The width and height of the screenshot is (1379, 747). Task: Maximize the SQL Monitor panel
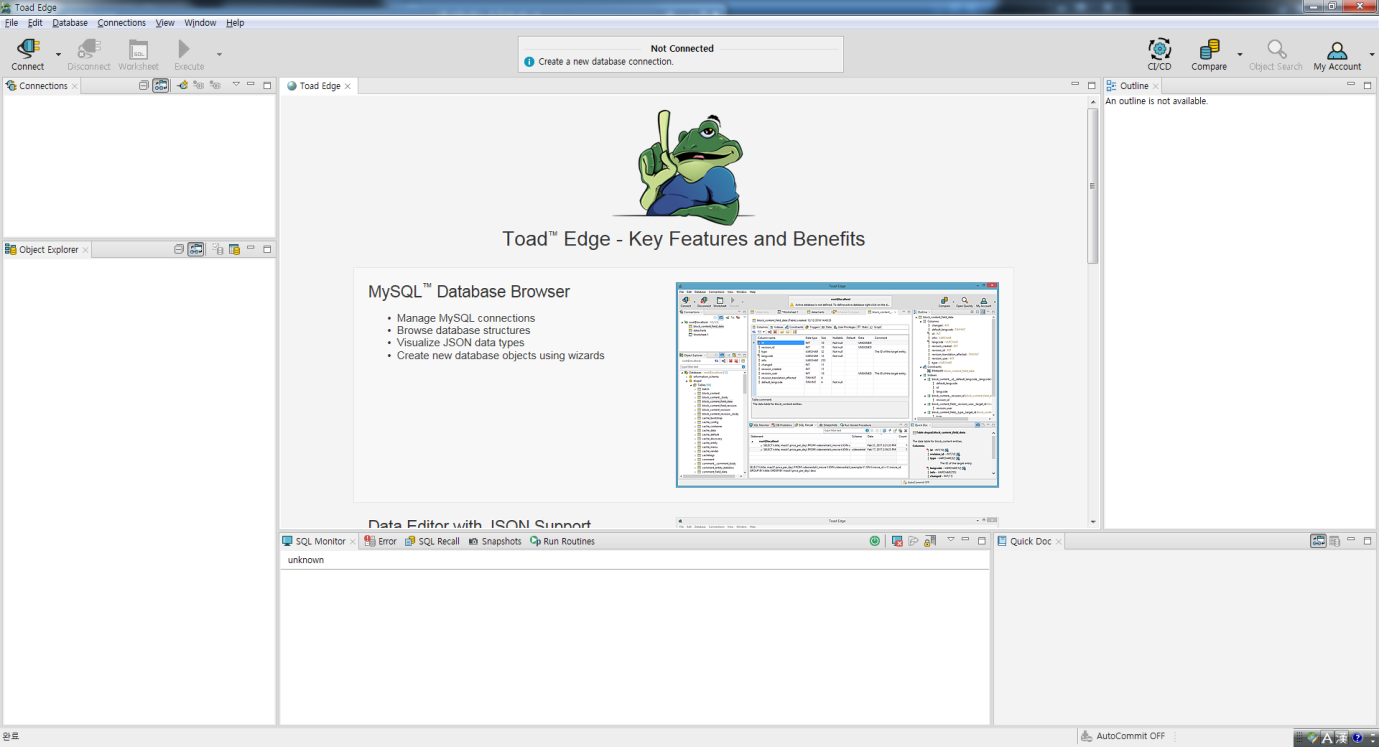point(982,541)
